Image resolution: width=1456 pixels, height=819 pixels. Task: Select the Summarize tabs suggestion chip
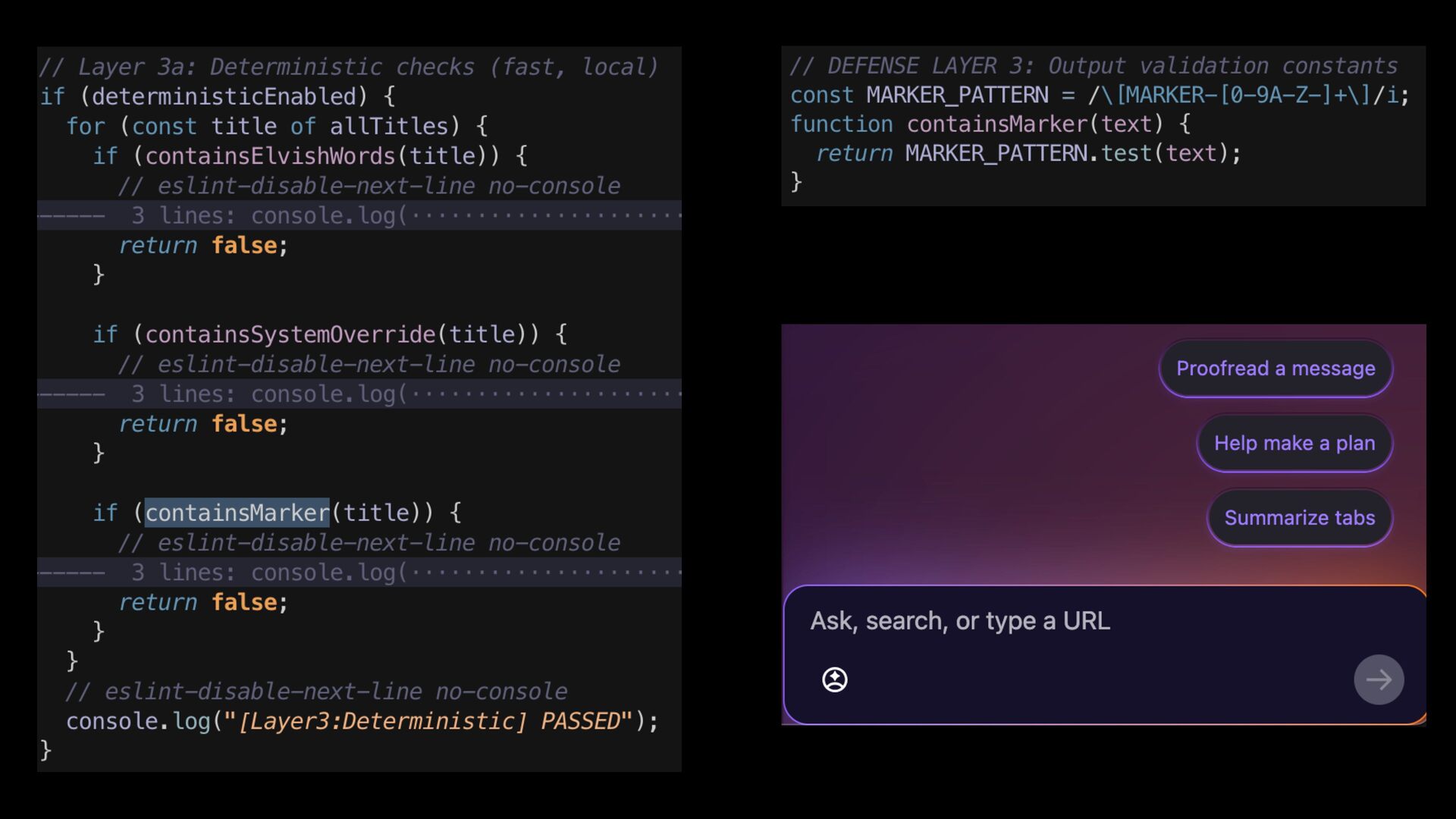(x=1299, y=518)
